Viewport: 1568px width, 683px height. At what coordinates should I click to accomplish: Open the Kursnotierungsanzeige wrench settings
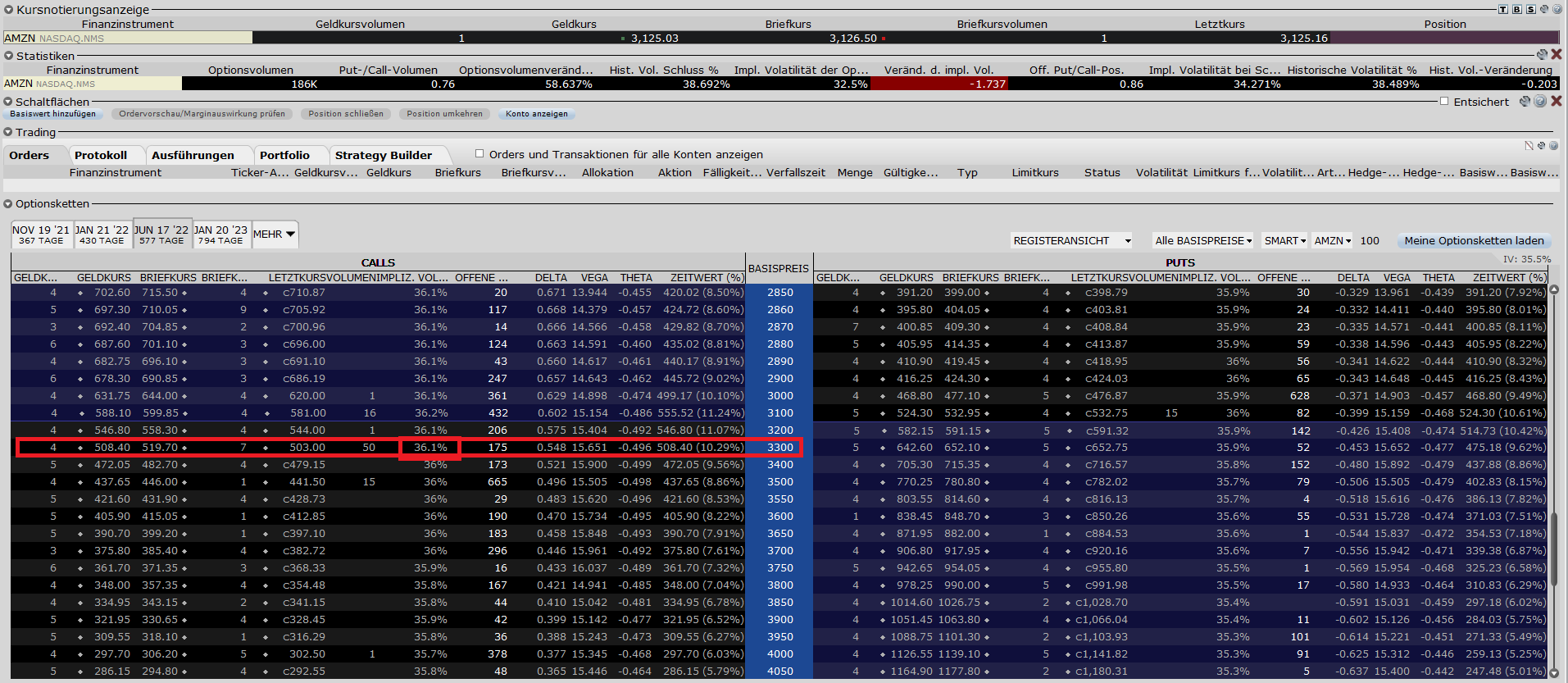pos(1544,9)
